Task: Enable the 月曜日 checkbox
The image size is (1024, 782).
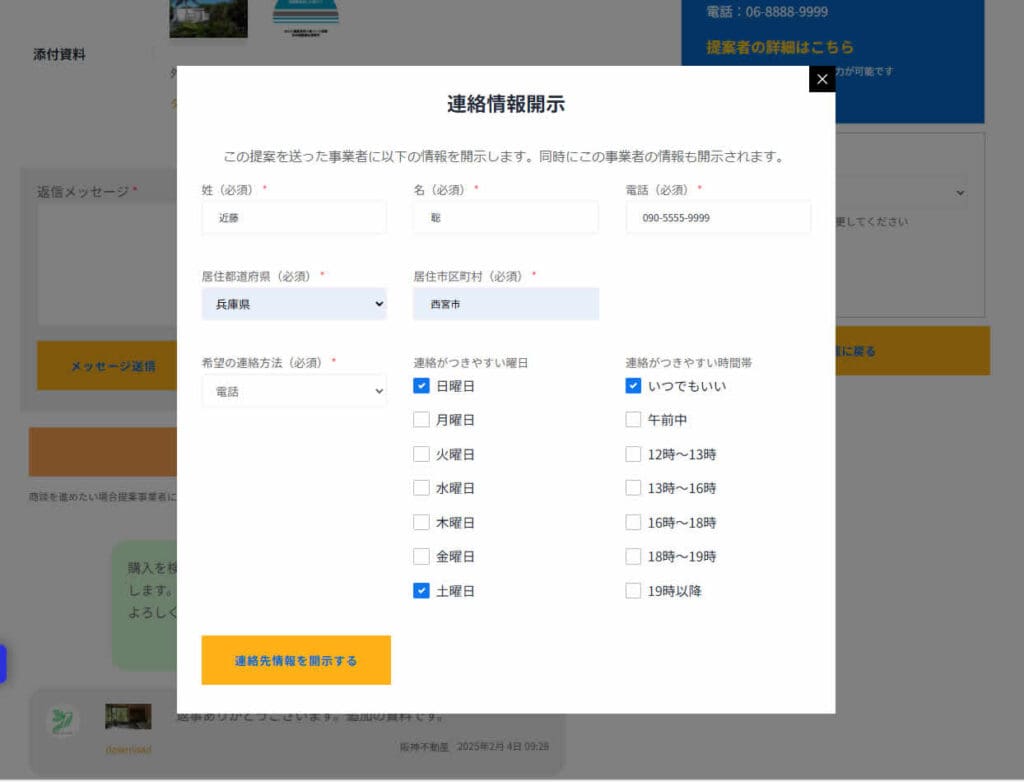Action: click(x=421, y=420)
